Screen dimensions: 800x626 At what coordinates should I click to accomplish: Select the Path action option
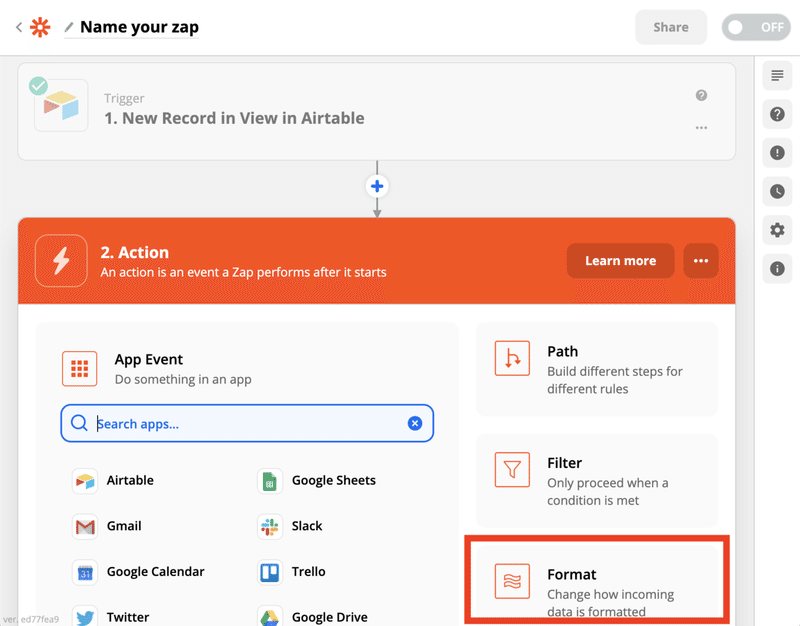click(597, 369)
